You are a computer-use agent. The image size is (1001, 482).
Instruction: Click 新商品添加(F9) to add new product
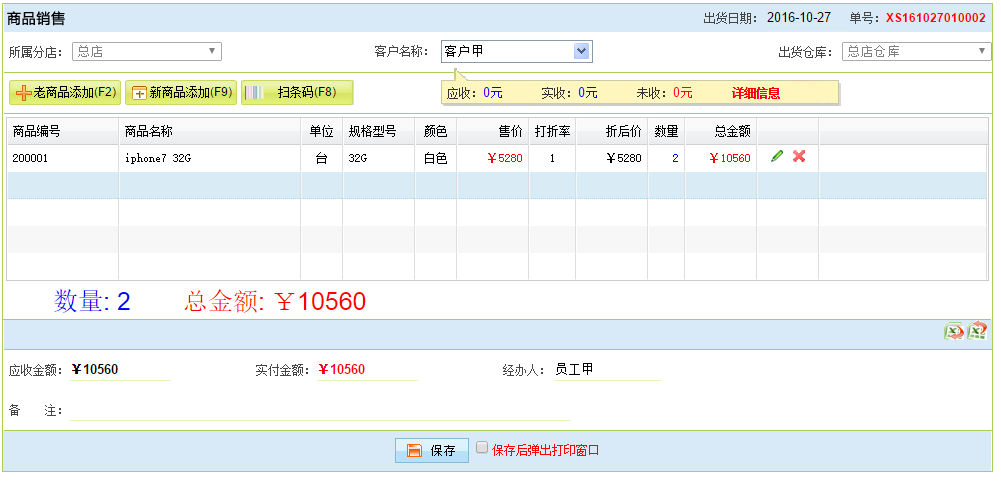[180, 93]
